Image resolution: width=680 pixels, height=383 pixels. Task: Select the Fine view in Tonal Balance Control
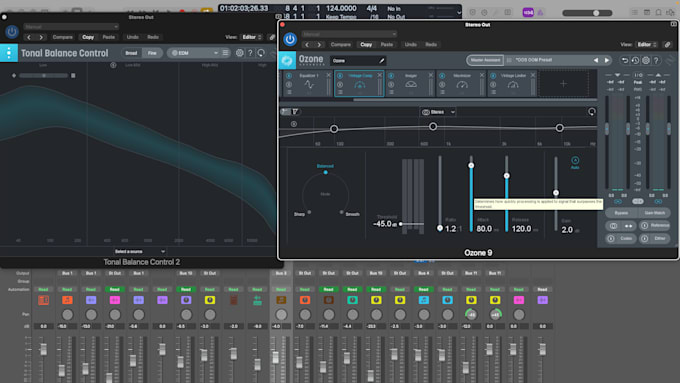152,53
